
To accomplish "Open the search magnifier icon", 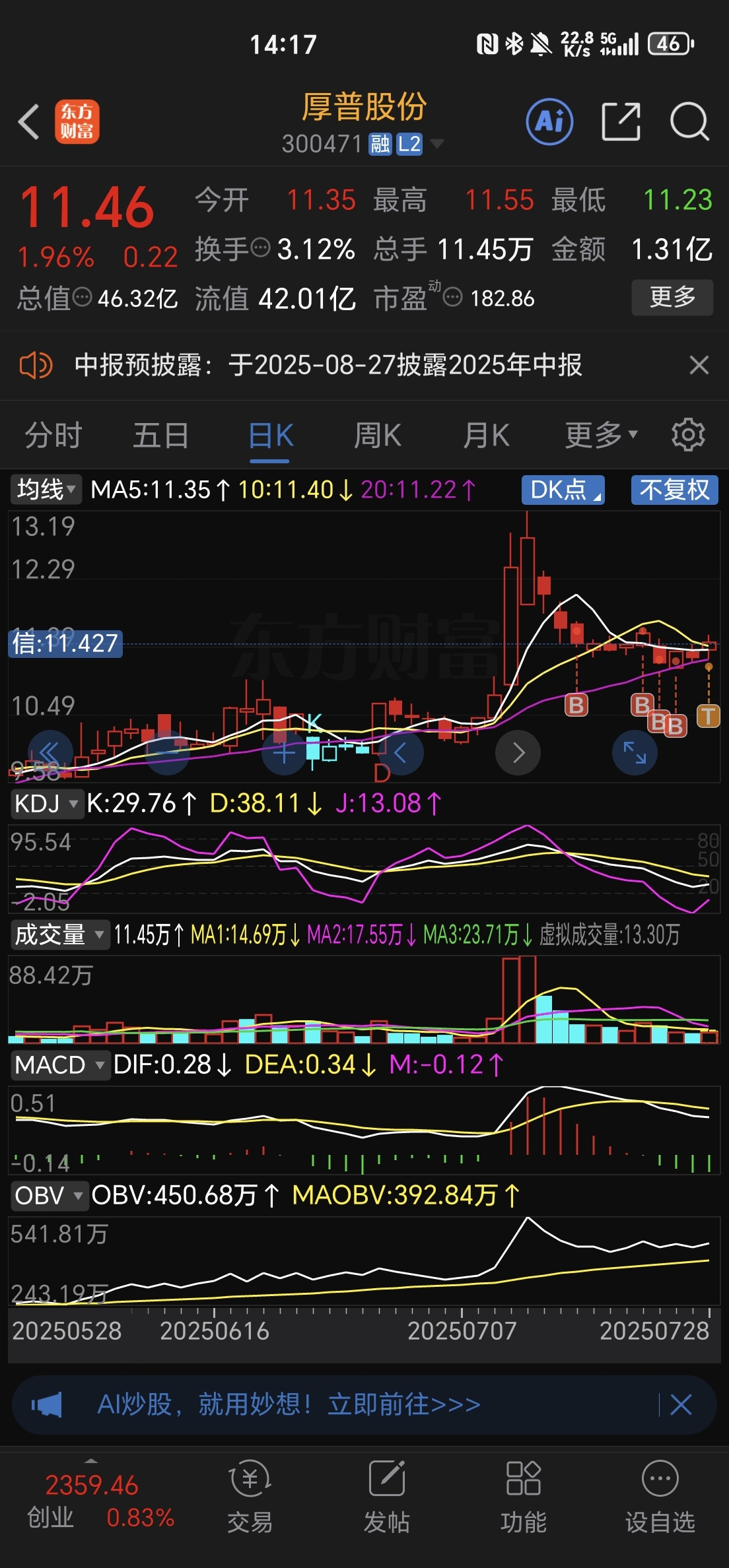I will [x=689, y=121].
